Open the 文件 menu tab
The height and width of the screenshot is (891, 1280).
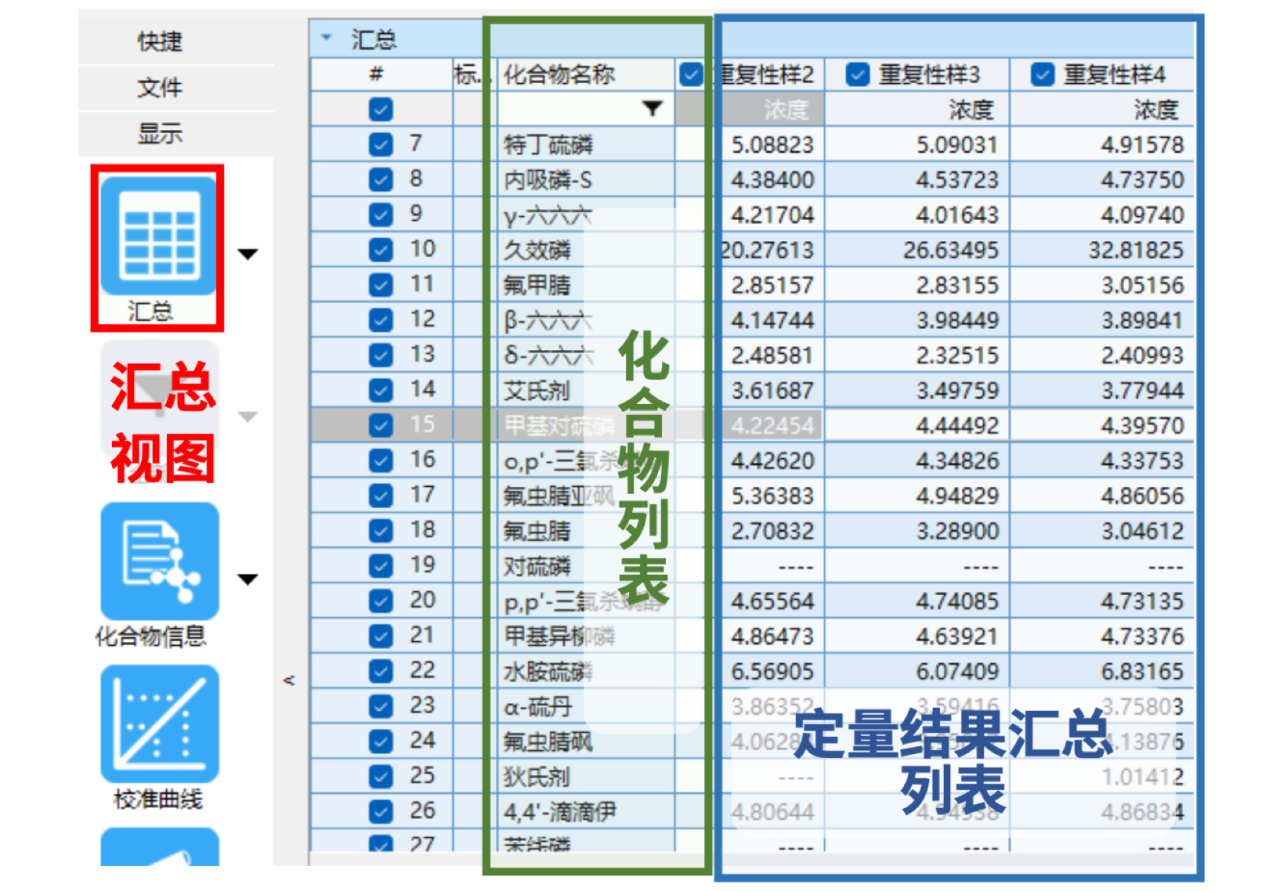160,88
